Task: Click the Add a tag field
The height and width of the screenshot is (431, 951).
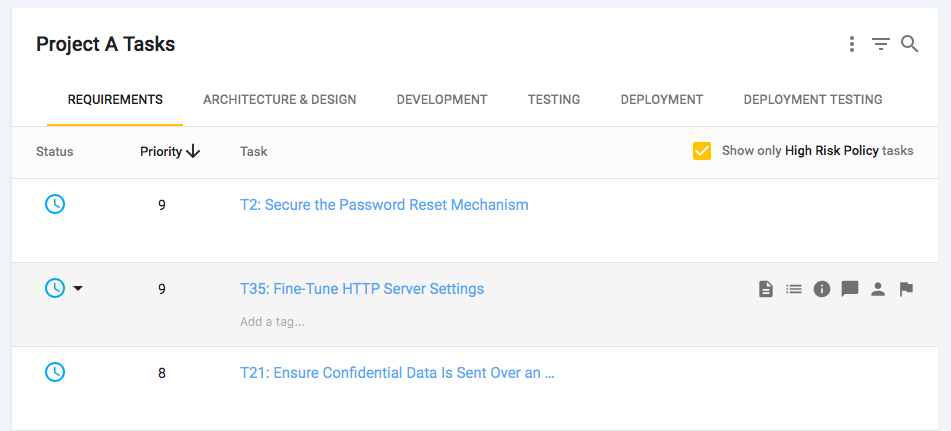Action: (x=272, y=322)
